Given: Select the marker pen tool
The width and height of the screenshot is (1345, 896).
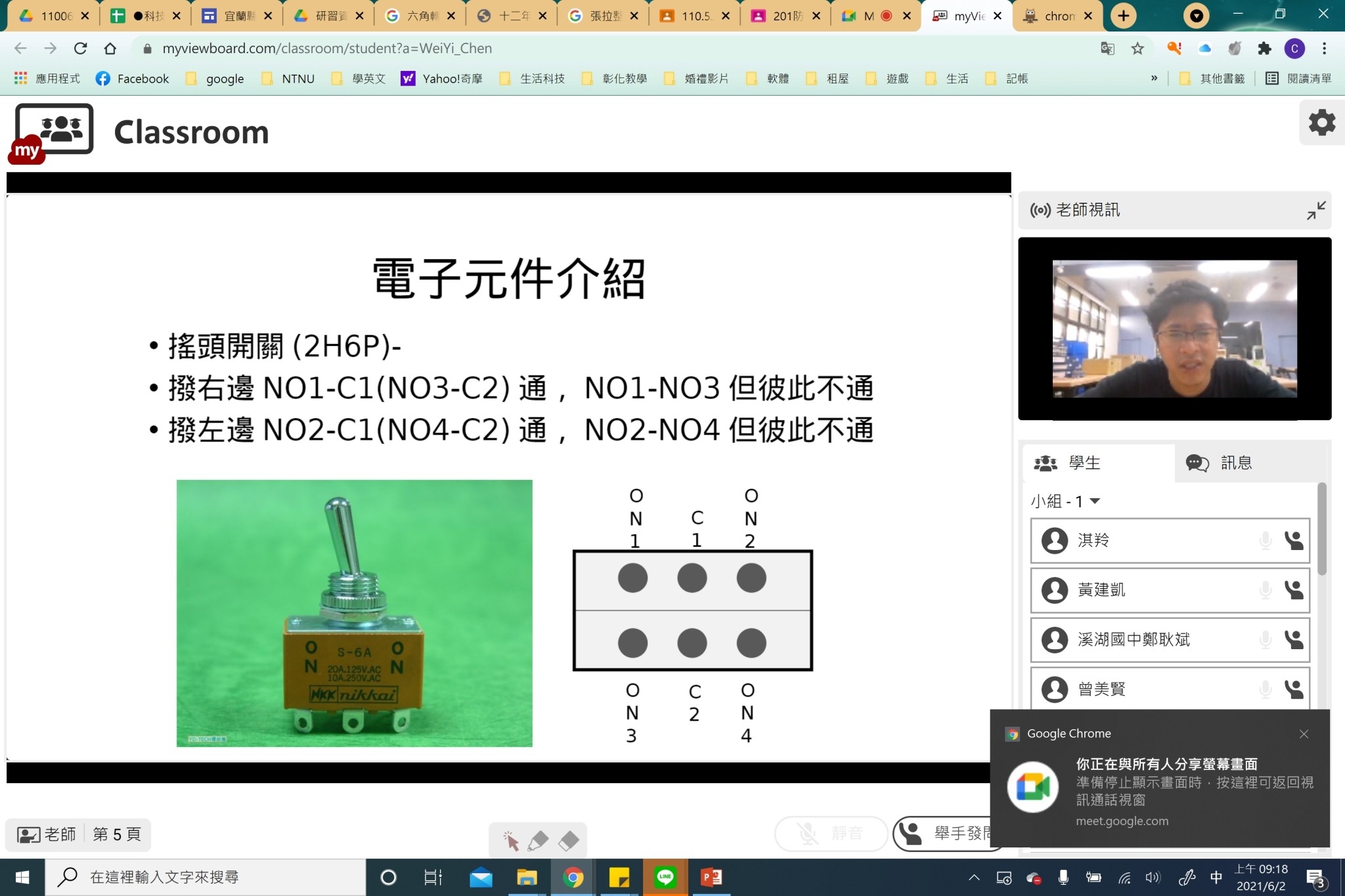Looking at the screenshot, I should 538,841.
